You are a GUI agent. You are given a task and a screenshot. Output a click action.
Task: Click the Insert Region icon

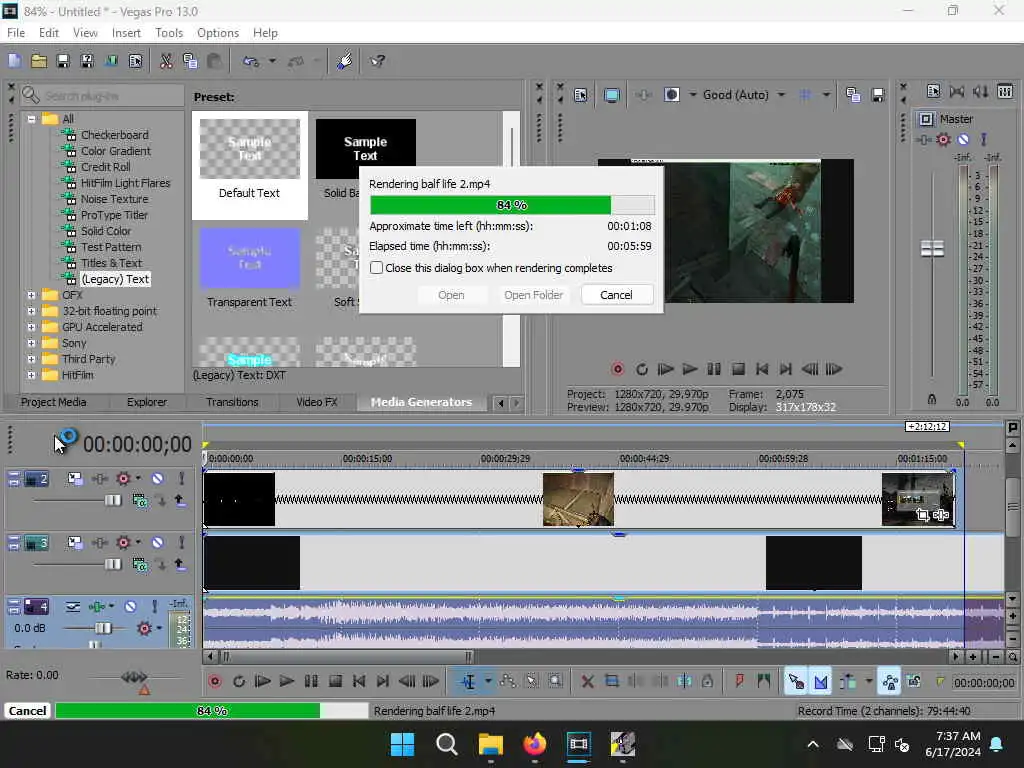763,682
